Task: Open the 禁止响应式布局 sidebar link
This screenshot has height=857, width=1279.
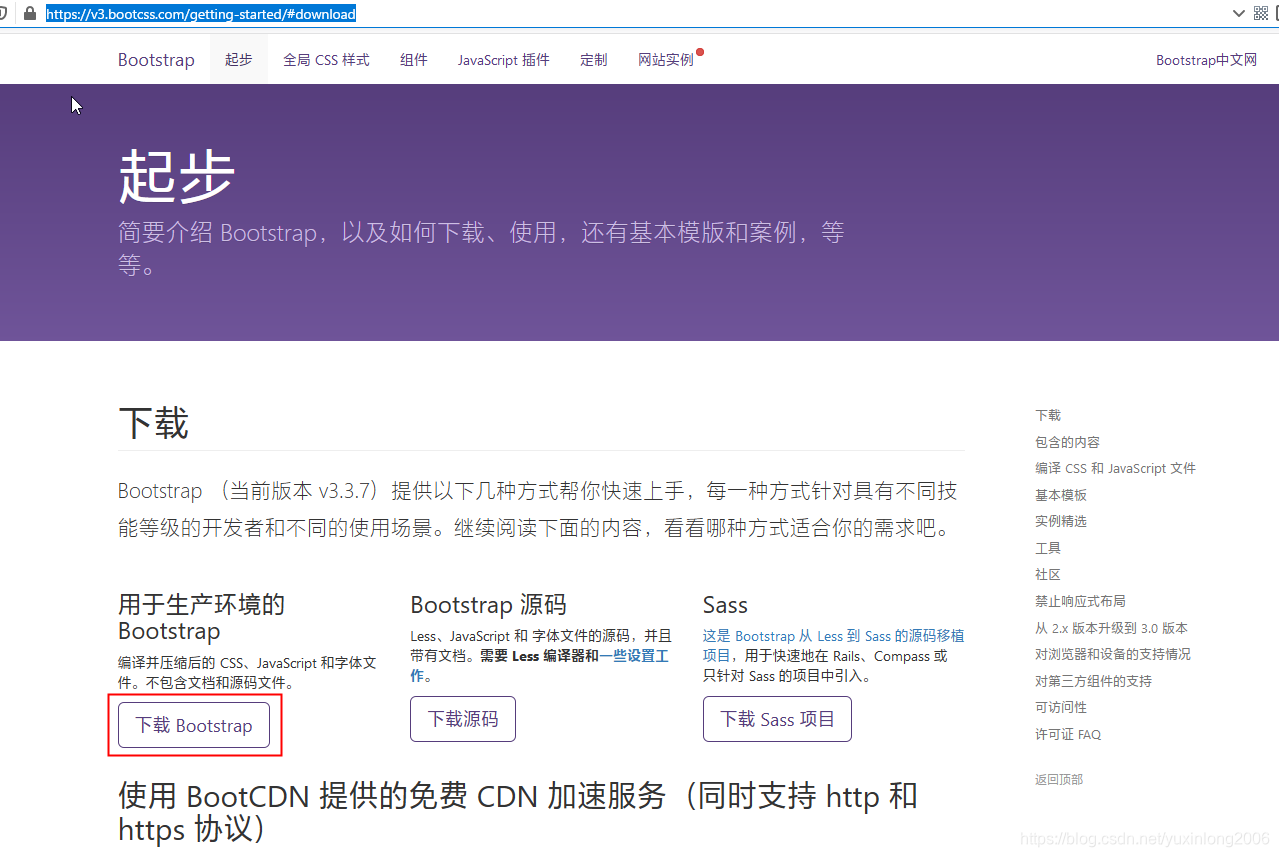Action: 1078,600
